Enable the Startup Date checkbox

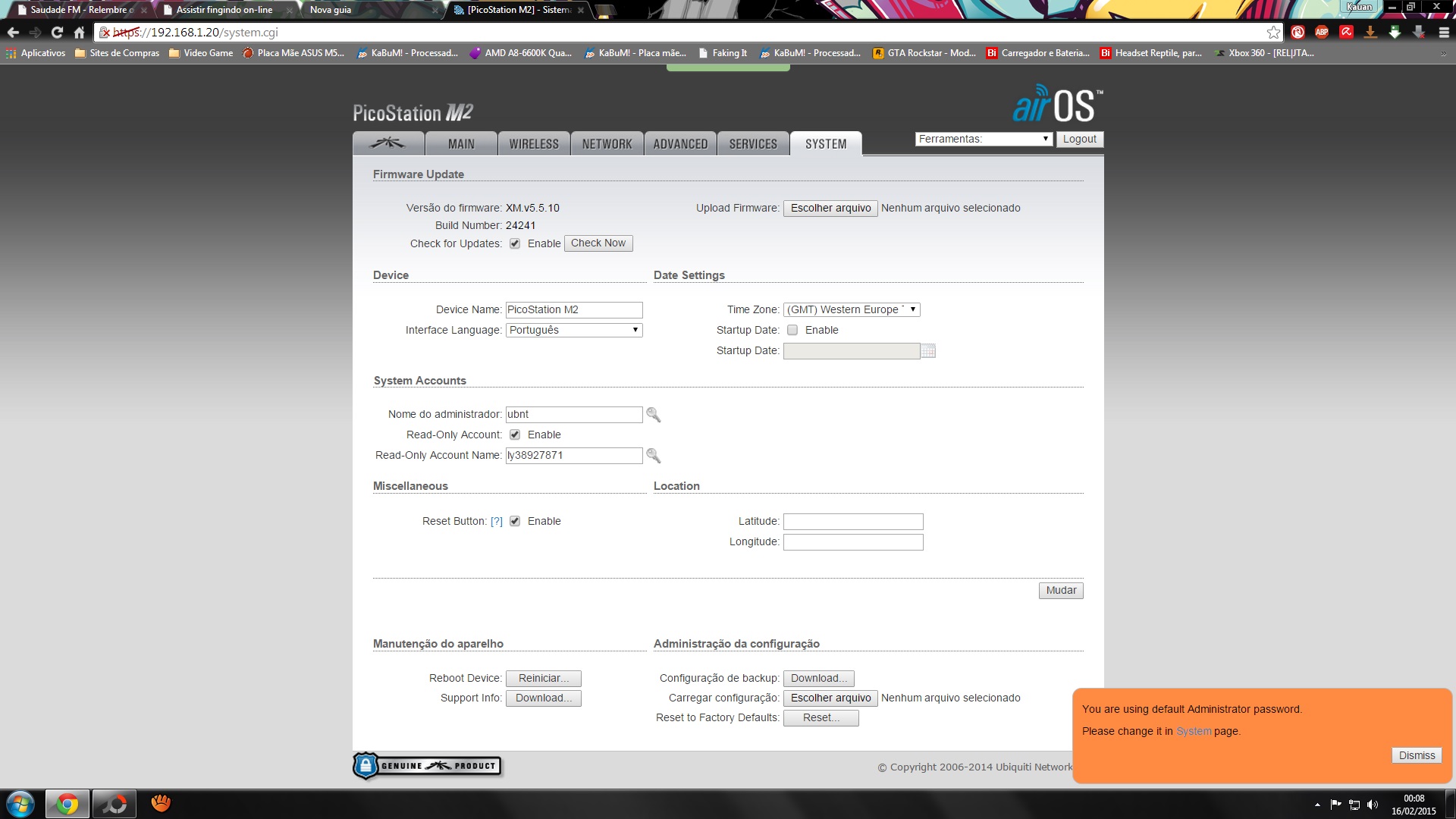tap(792, 330)
